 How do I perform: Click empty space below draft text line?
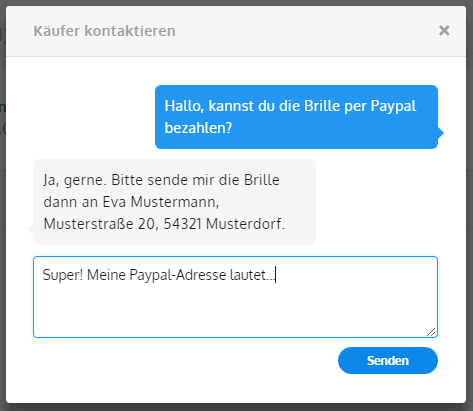click(x=233, y=310)
